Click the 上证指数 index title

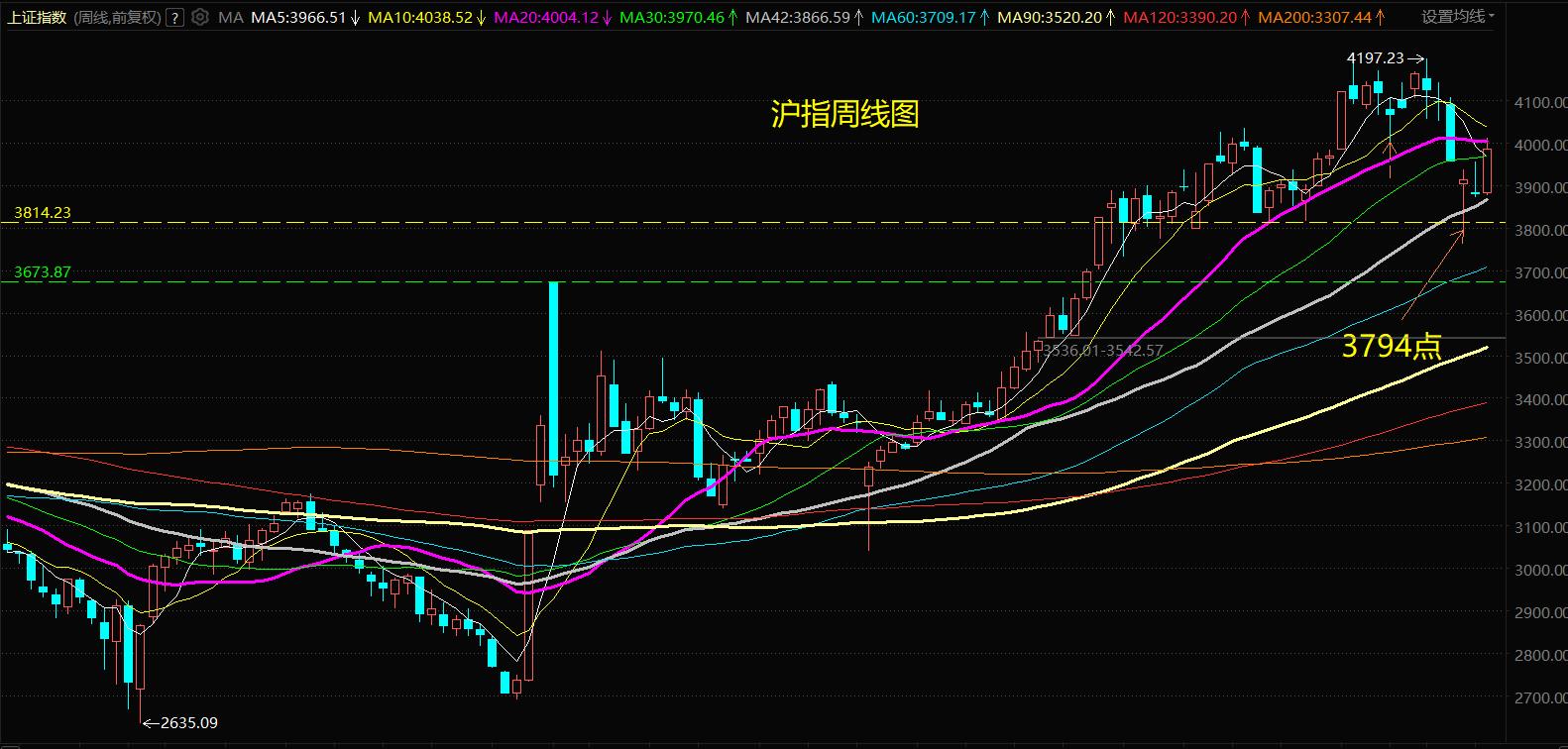tap(37, 17)
